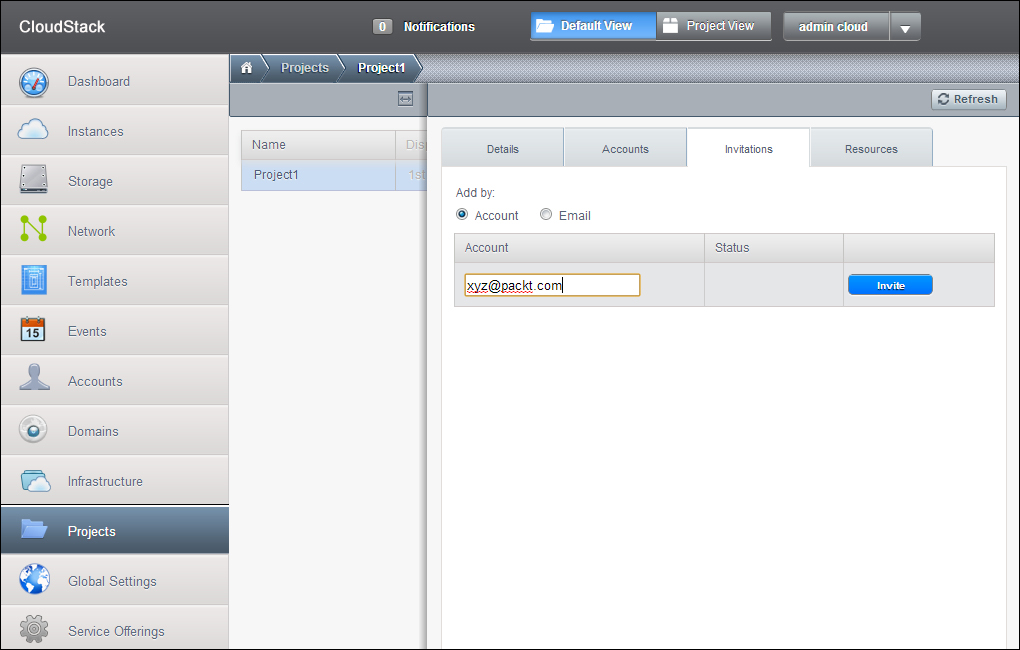Open the Notifications list
Screen dimensions: 1020x650
424,27
